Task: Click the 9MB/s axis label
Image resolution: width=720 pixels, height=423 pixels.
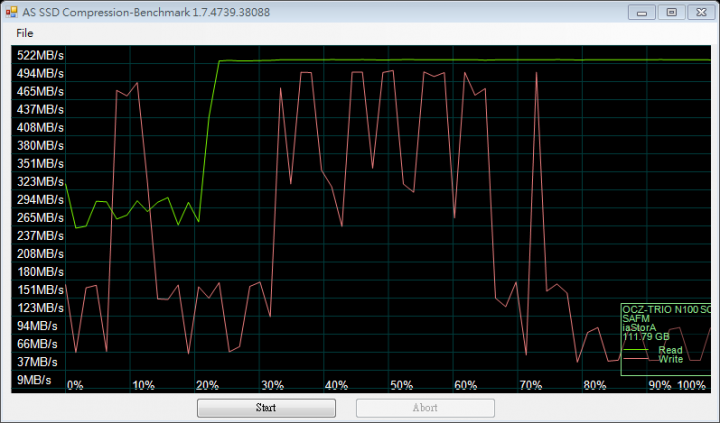Action: (x=34, y=380)
